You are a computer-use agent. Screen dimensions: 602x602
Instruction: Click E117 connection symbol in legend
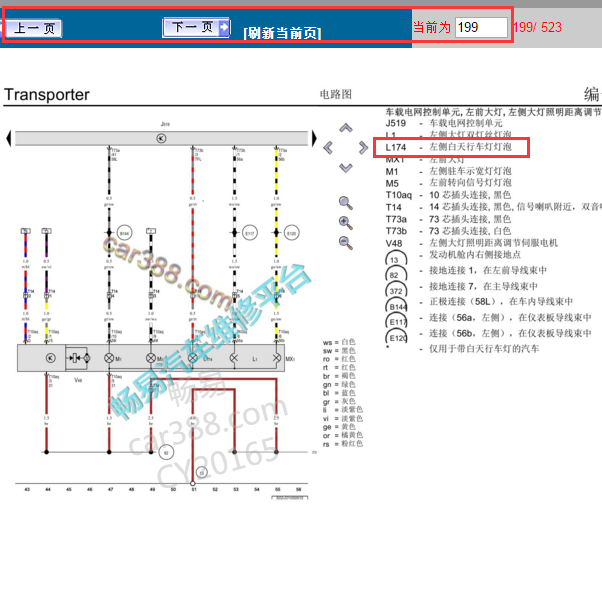tap(396, 322)
